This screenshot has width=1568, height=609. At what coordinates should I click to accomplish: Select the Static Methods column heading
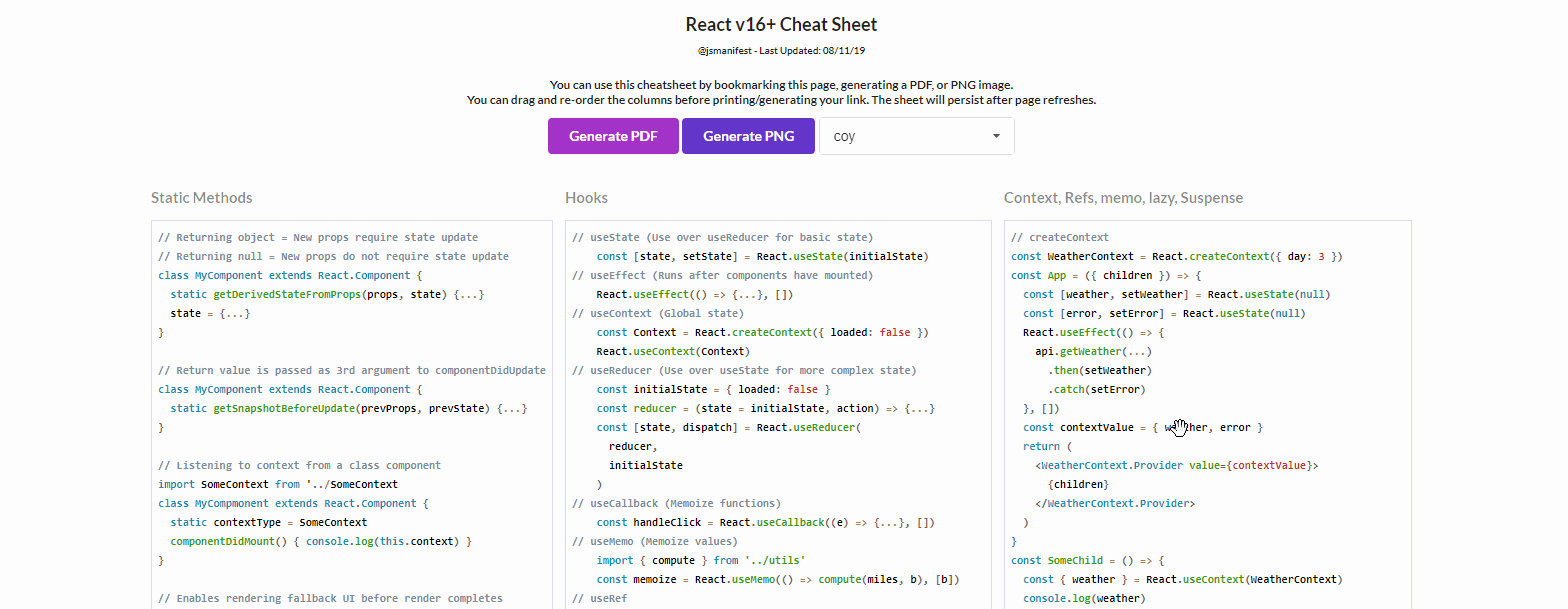click(202, 198)
